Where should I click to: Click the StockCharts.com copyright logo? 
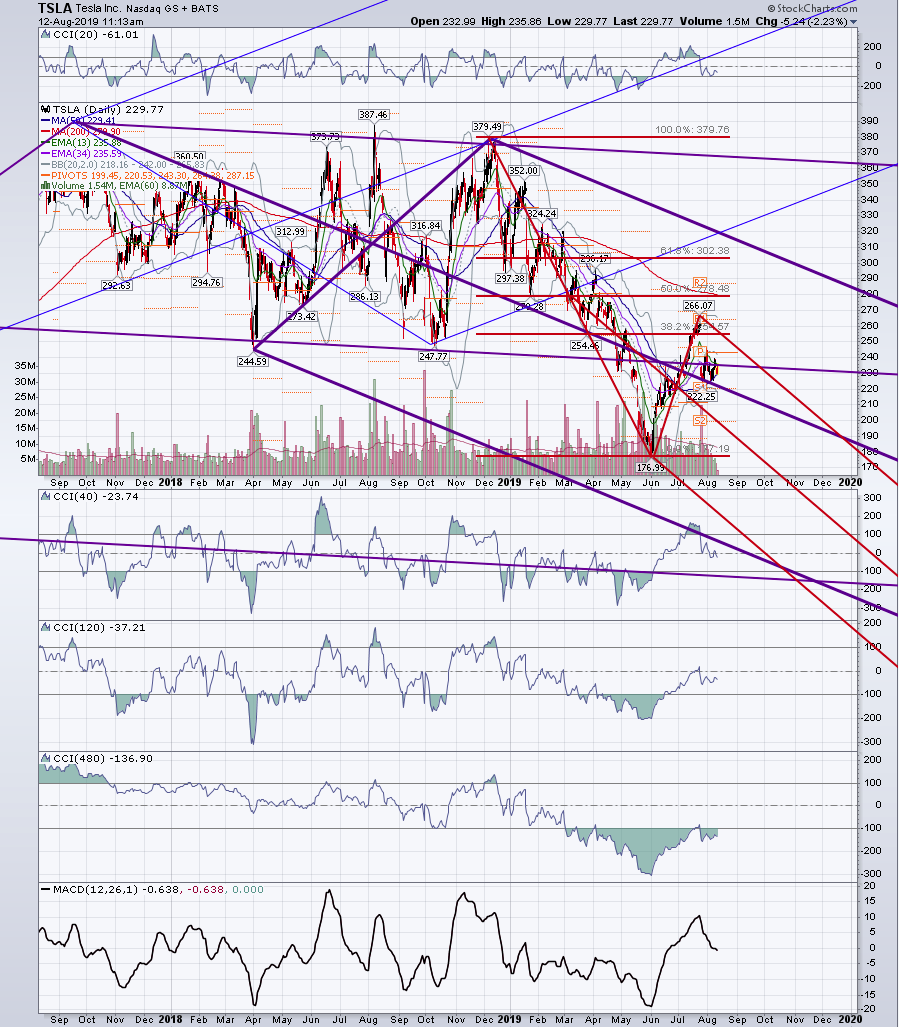pos(812,8)
